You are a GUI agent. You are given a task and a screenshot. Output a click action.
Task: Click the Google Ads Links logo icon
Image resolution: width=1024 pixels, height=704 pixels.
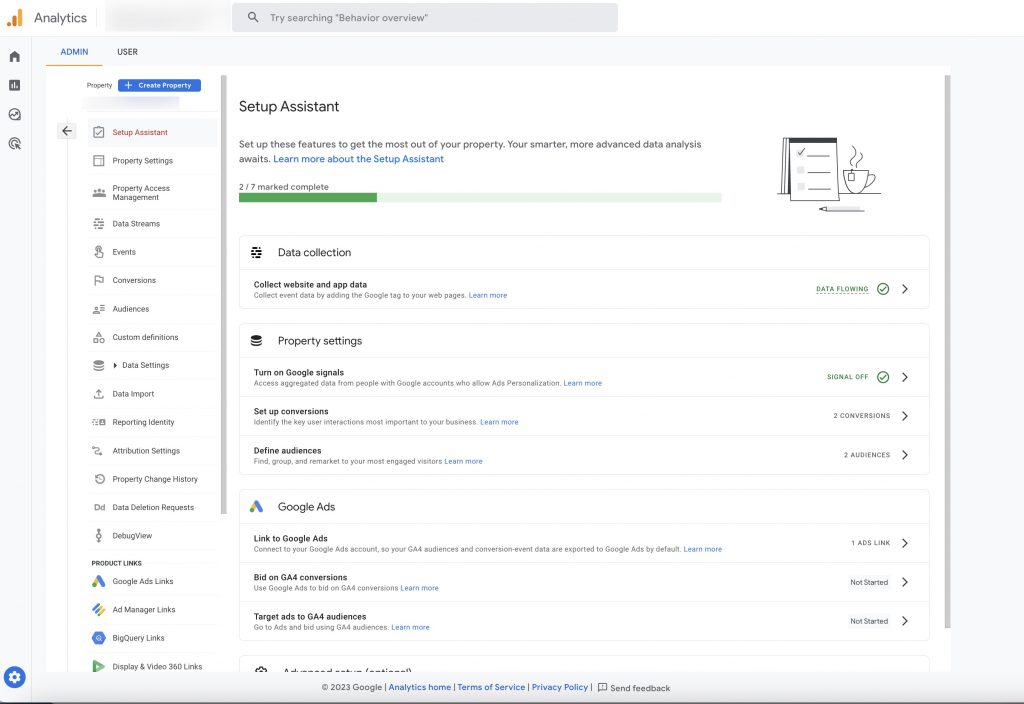[99, 581]
